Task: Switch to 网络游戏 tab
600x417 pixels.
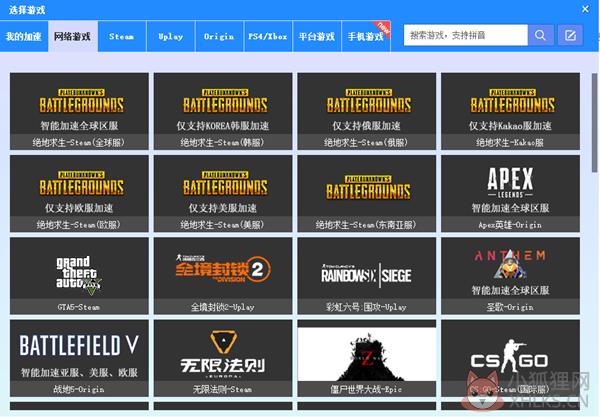Action: [x=73, y=36]
